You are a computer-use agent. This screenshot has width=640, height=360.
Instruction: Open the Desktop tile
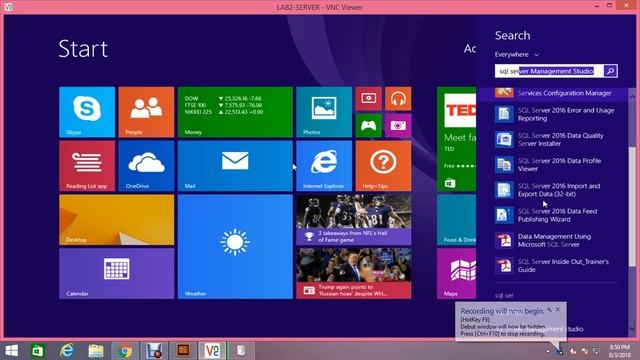click(117, 220)
